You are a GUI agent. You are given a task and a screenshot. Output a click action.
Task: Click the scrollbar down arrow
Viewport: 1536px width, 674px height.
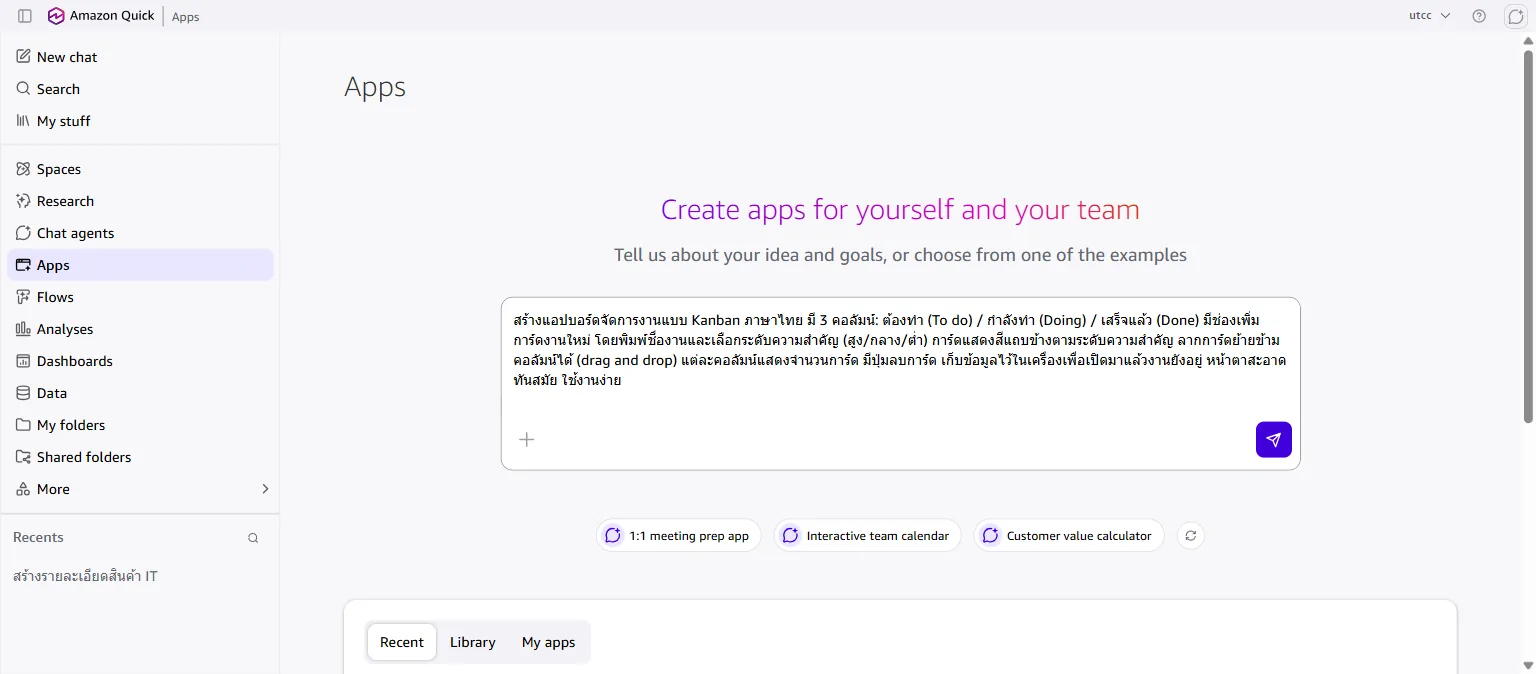point(1528,665)
